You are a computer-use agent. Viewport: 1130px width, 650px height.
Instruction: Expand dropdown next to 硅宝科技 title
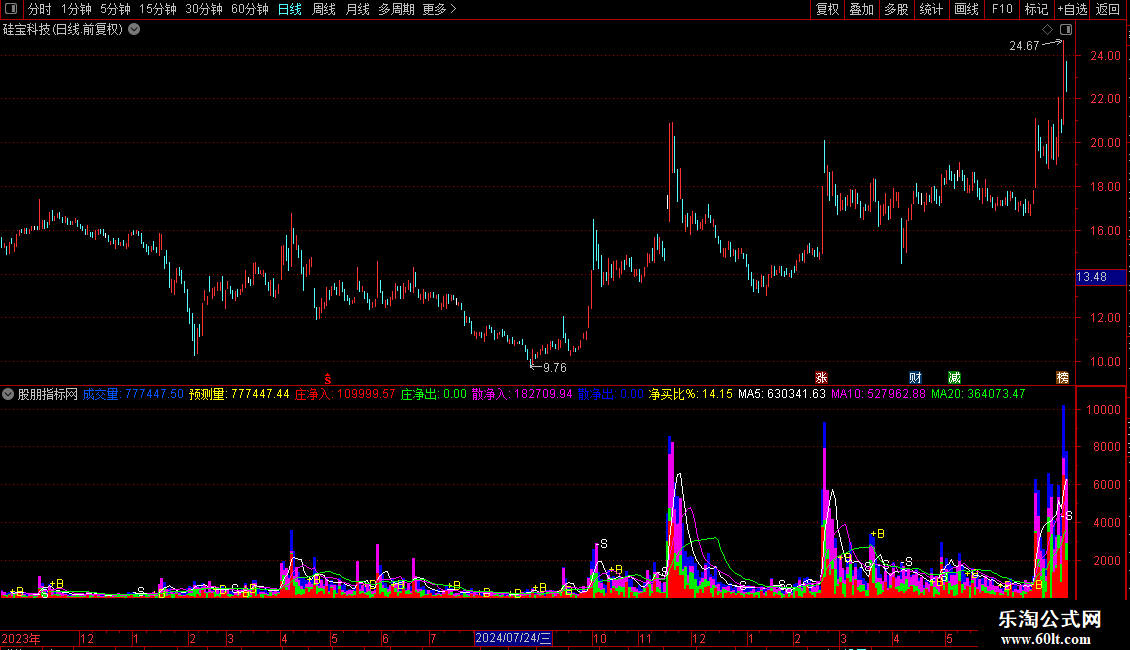tap(134, 30)
